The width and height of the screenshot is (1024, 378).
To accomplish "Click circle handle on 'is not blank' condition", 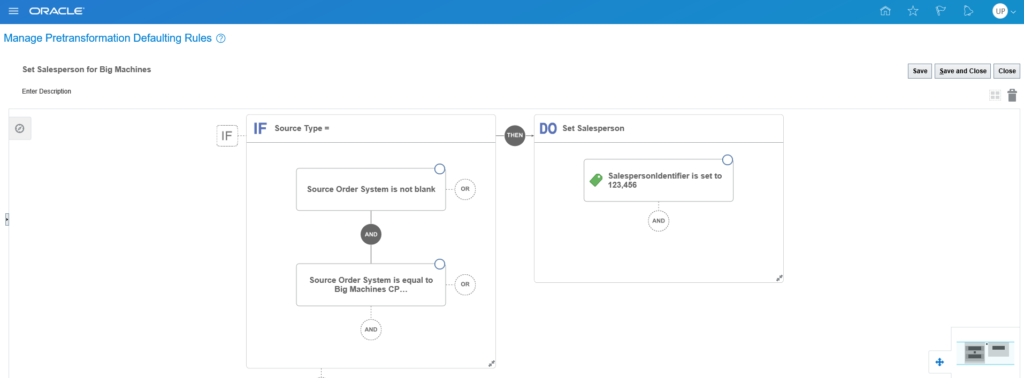I will point(440,169).
